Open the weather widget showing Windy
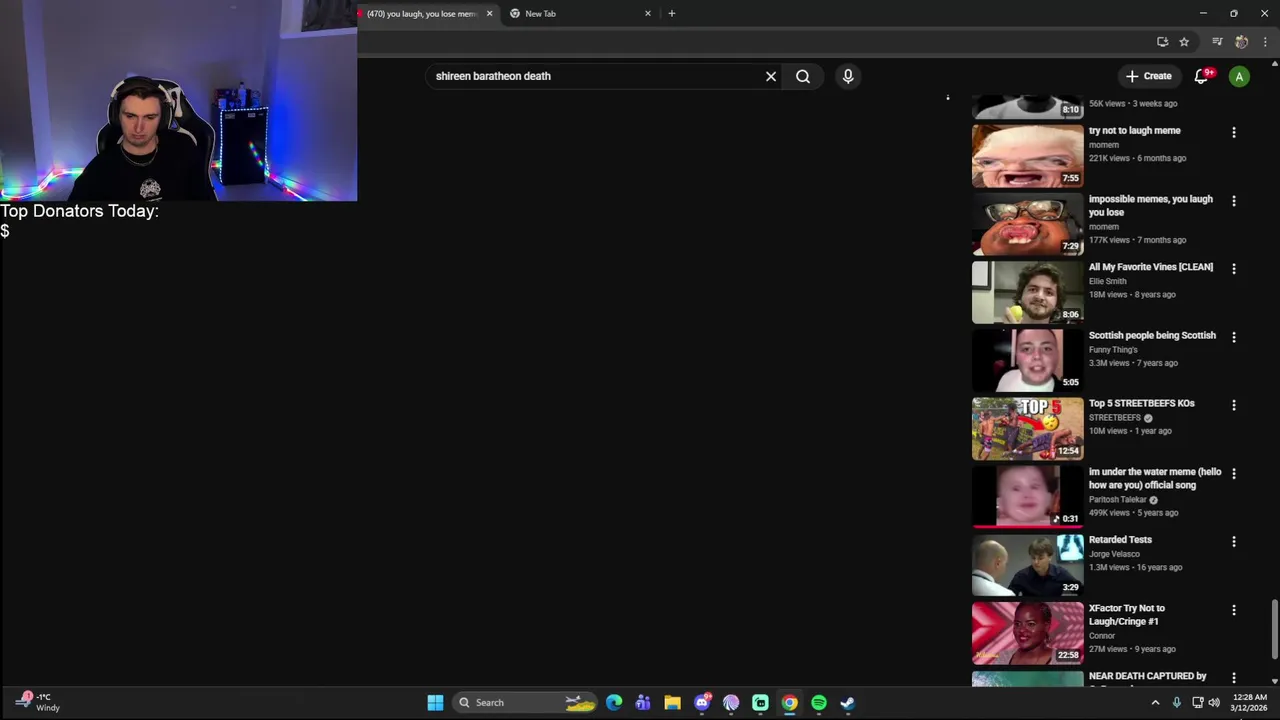Screen dimensions: 1280x720 [36, 702]
